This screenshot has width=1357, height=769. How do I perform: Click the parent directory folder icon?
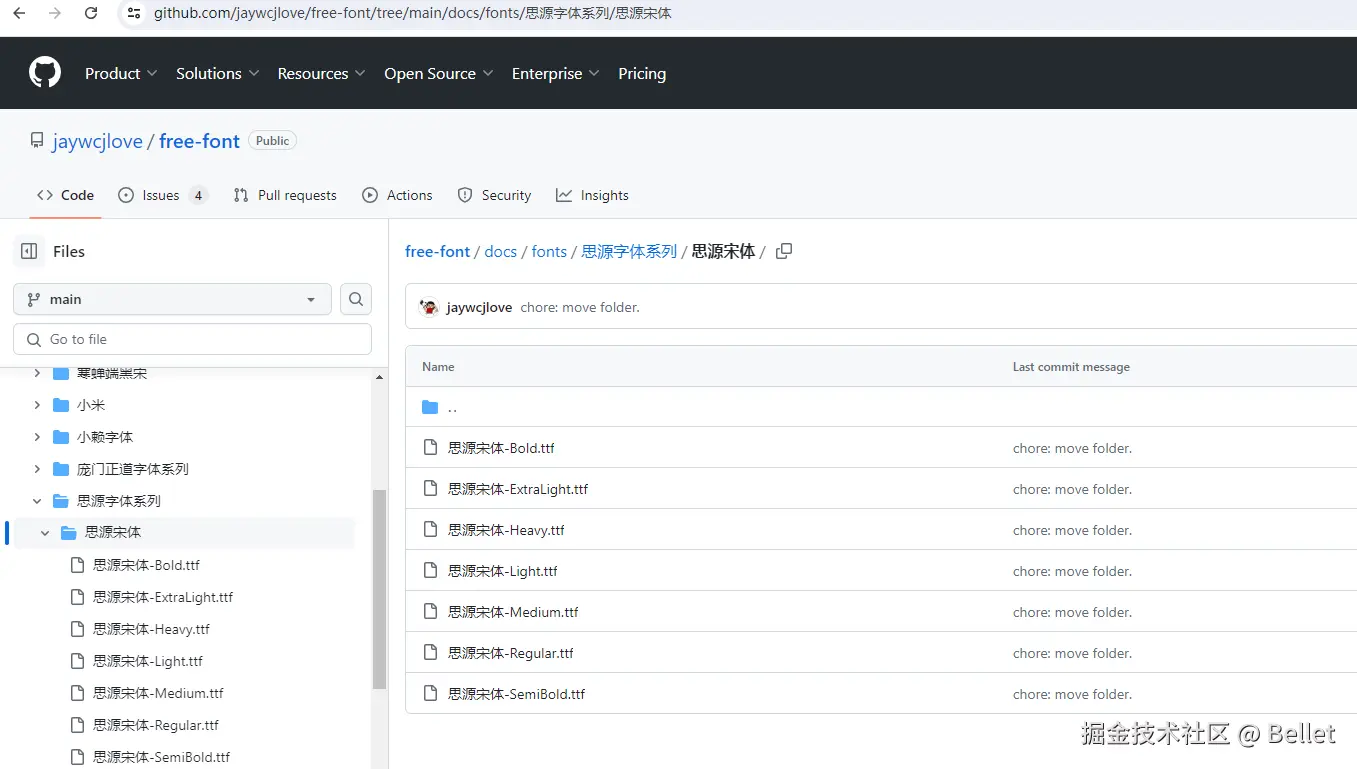click(x=430, y=407)
